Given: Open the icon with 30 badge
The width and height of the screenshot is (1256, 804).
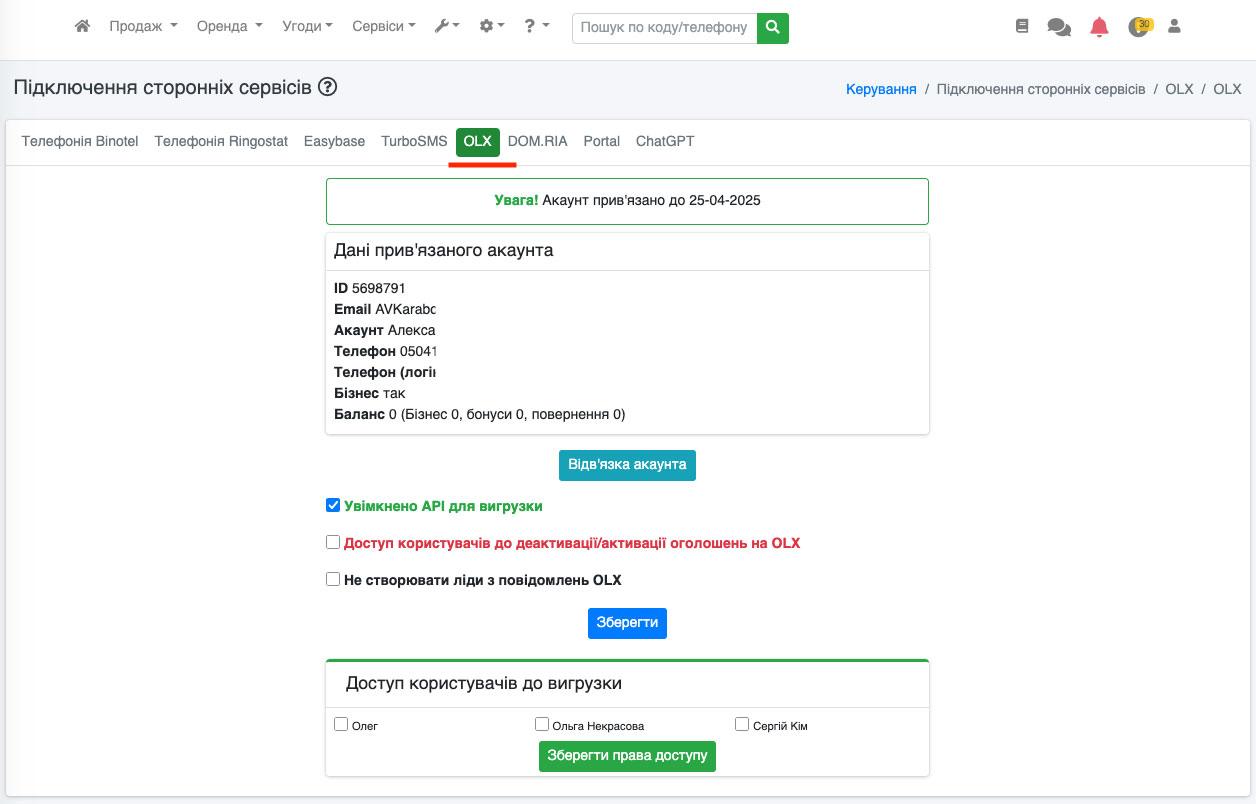Looking at the screenshot, I should (x=1139, y=27).
